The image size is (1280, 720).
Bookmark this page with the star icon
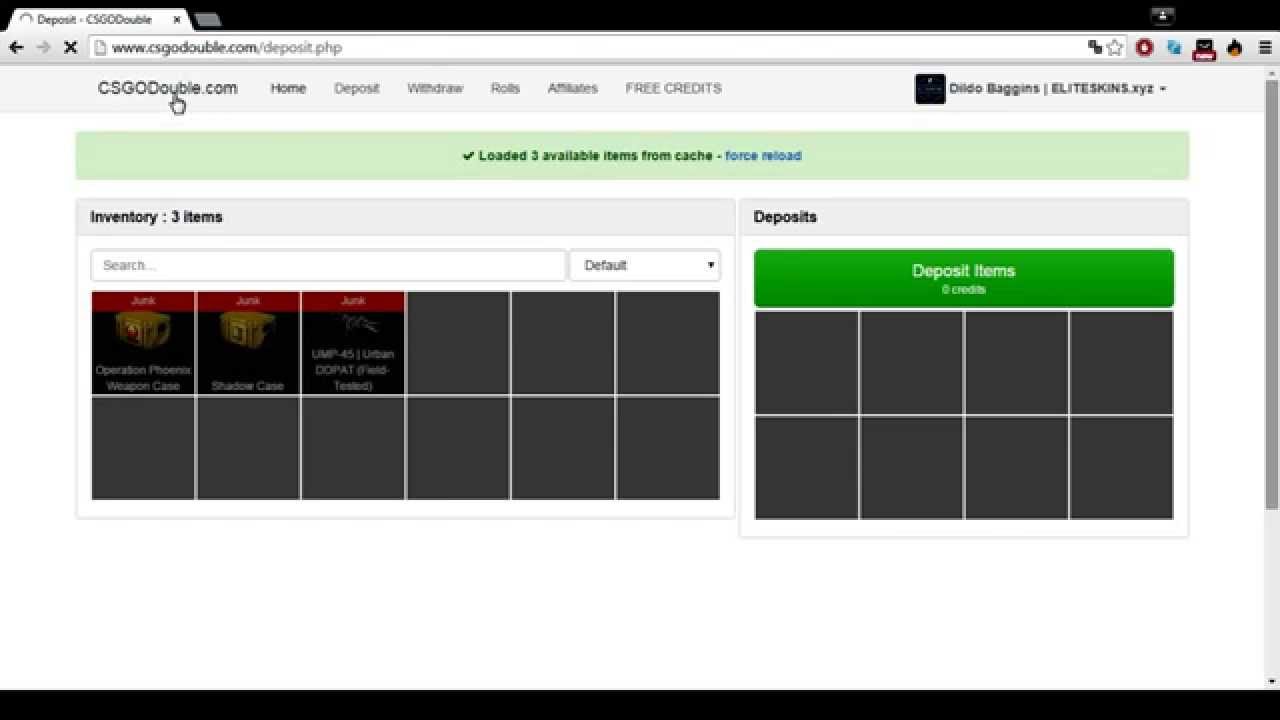pos(1115,47)
